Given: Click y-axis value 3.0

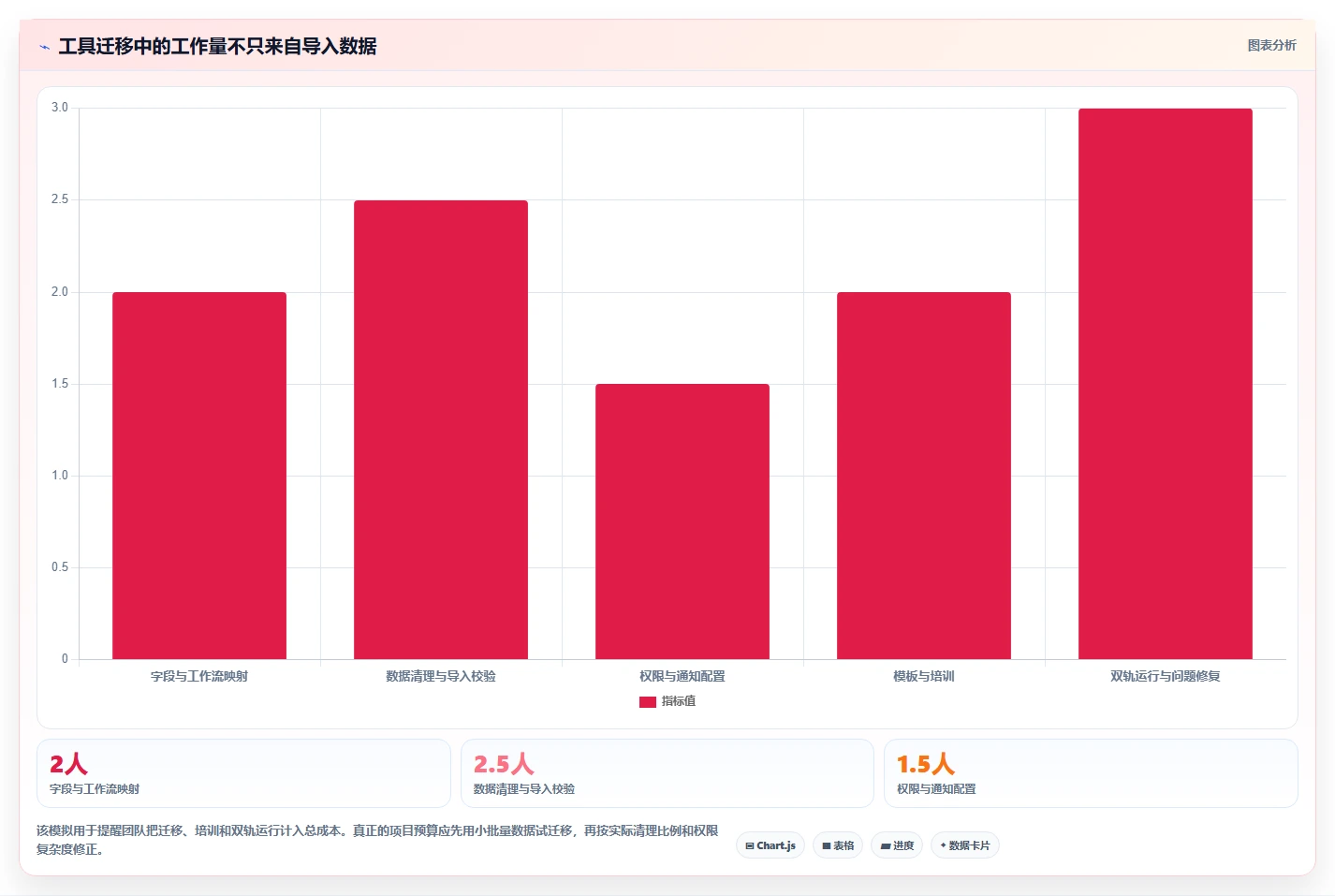Looking at the screenshot, I should 60,108.
